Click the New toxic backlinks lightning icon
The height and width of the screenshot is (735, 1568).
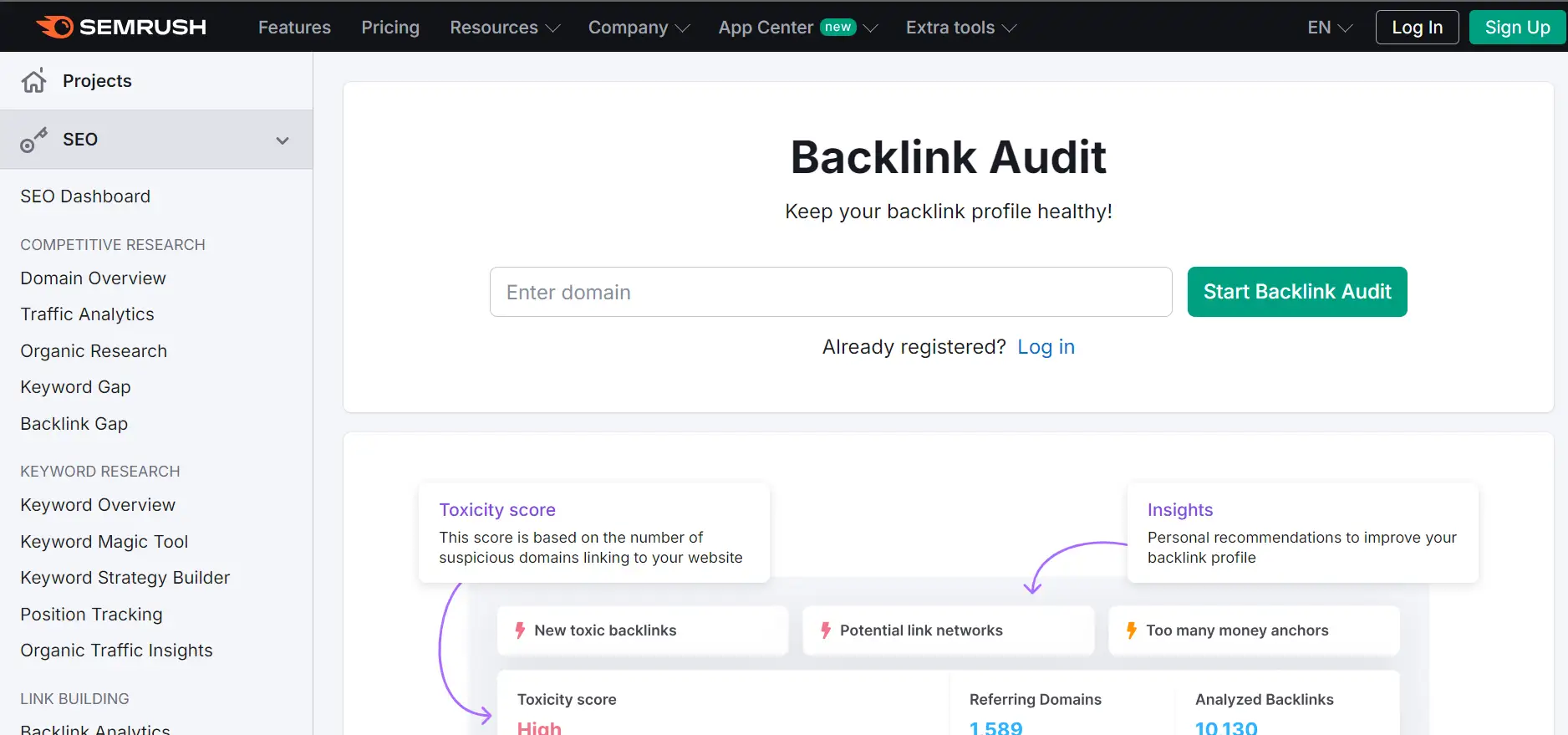point(520,630)
